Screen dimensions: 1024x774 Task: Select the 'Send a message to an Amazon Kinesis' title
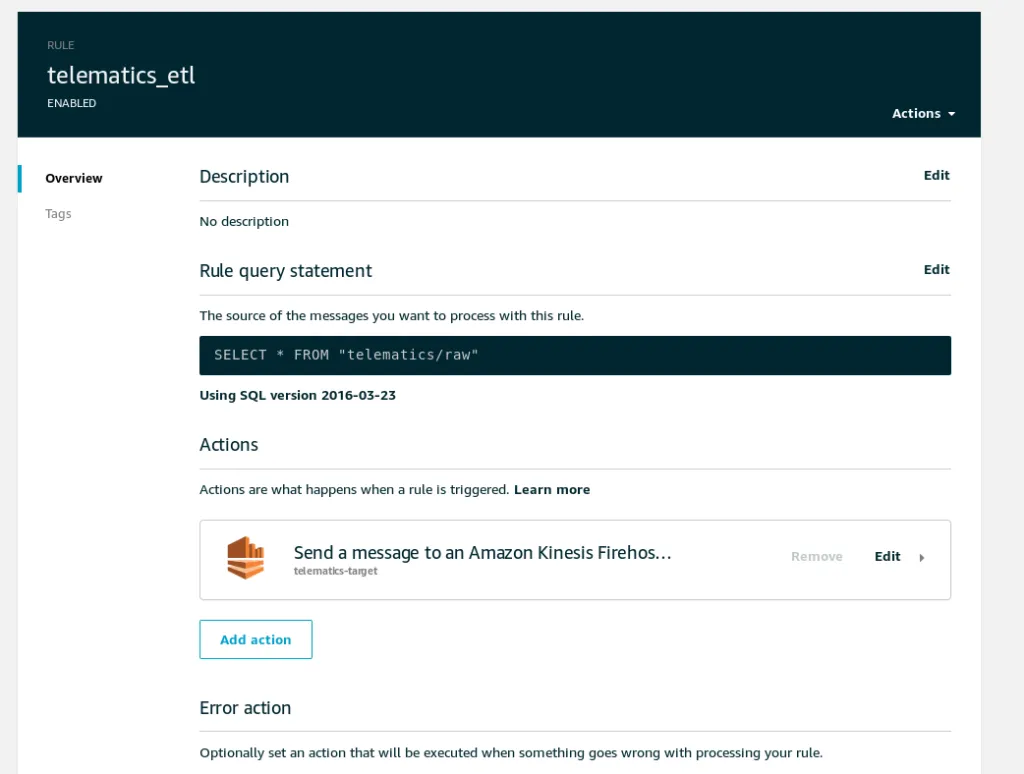482,552
